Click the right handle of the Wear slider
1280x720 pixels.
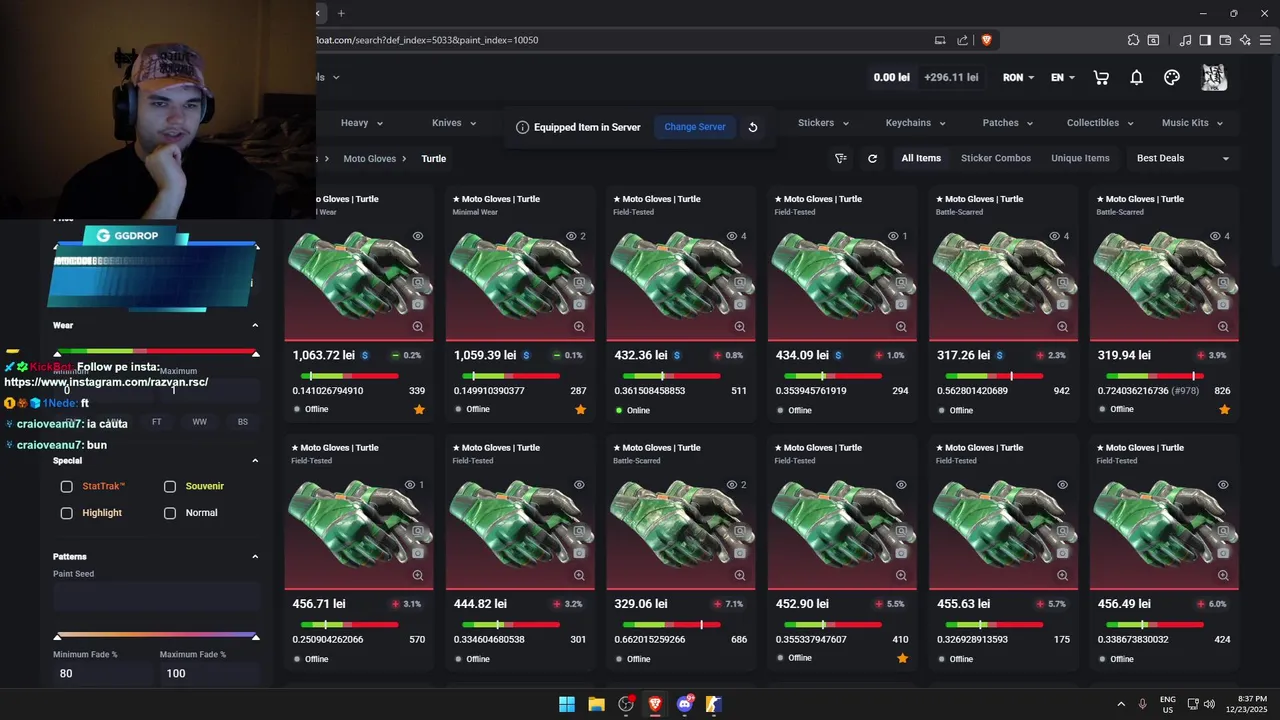[255, 354]
